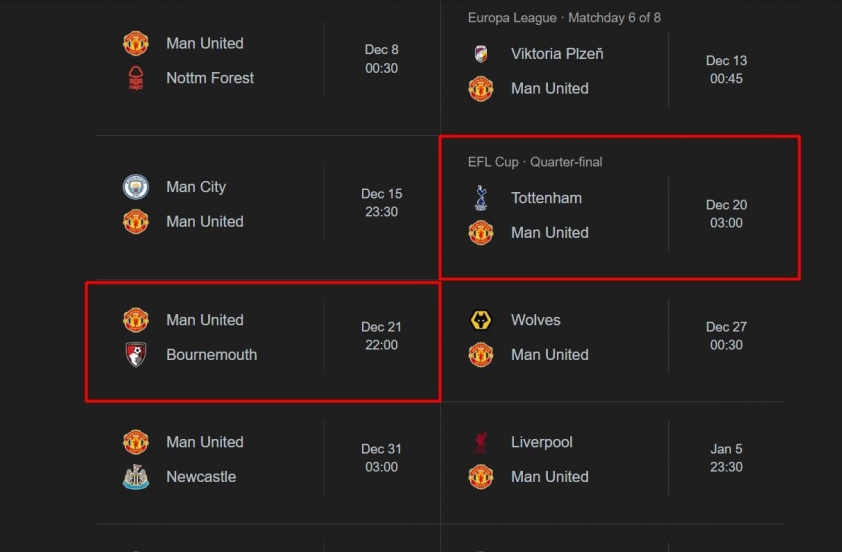This screenshot has height=552, width=842.
Task: Open the Jan 5 23:30 Liverpool fixture time
Action: [726, 458]
